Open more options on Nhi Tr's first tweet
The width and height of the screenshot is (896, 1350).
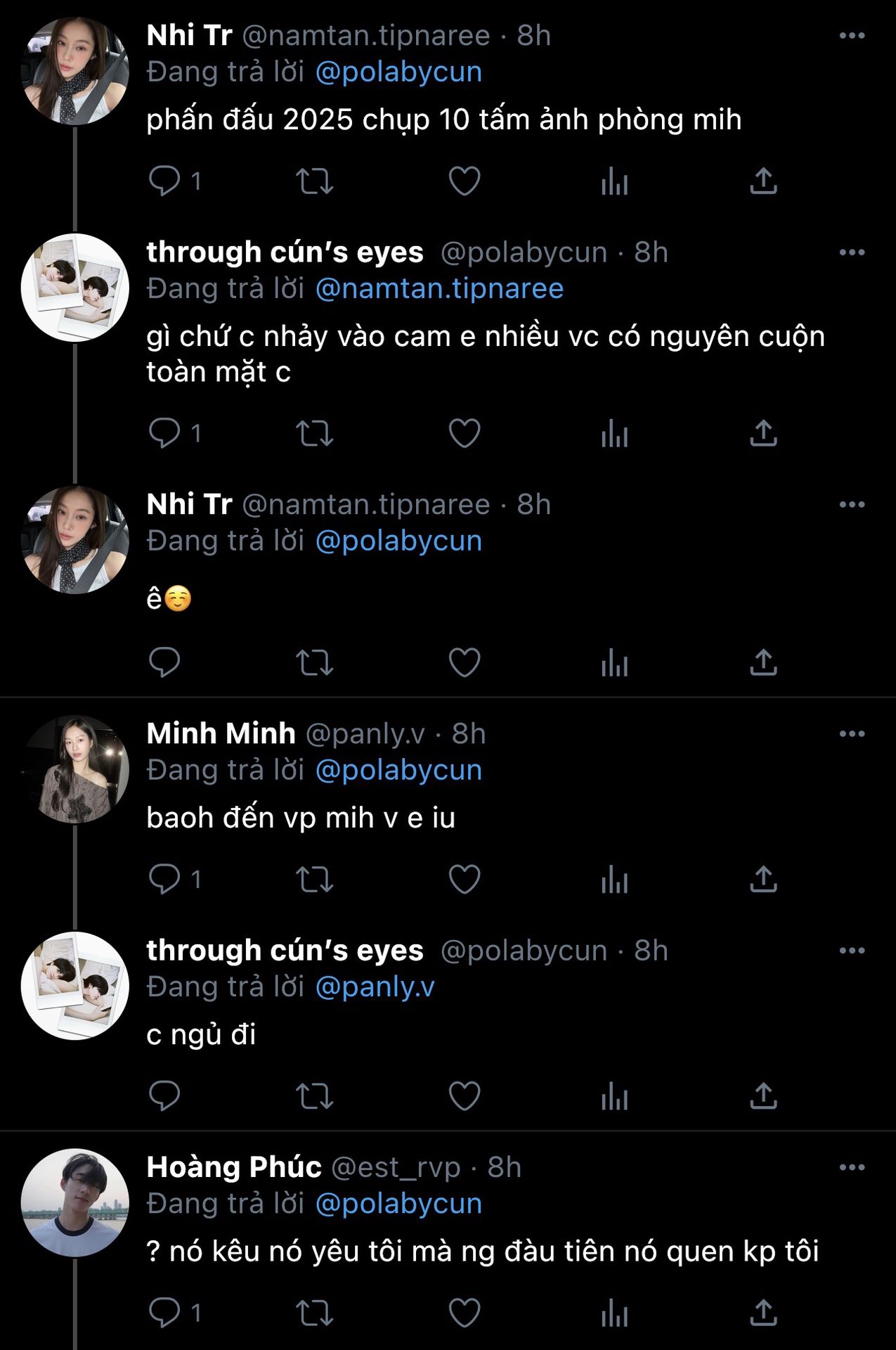point(852,36)
